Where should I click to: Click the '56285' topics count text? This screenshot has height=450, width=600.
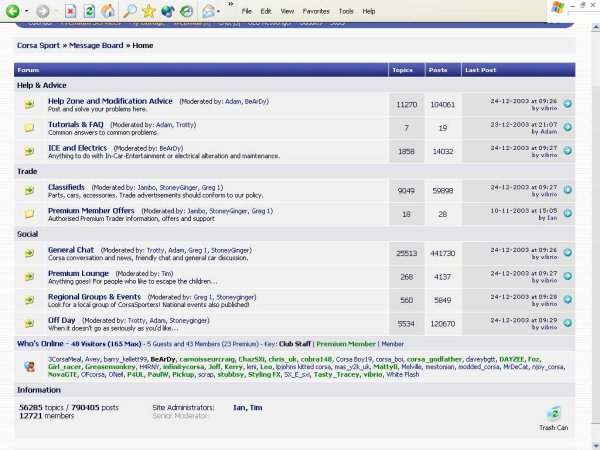(x=31, y=408)
